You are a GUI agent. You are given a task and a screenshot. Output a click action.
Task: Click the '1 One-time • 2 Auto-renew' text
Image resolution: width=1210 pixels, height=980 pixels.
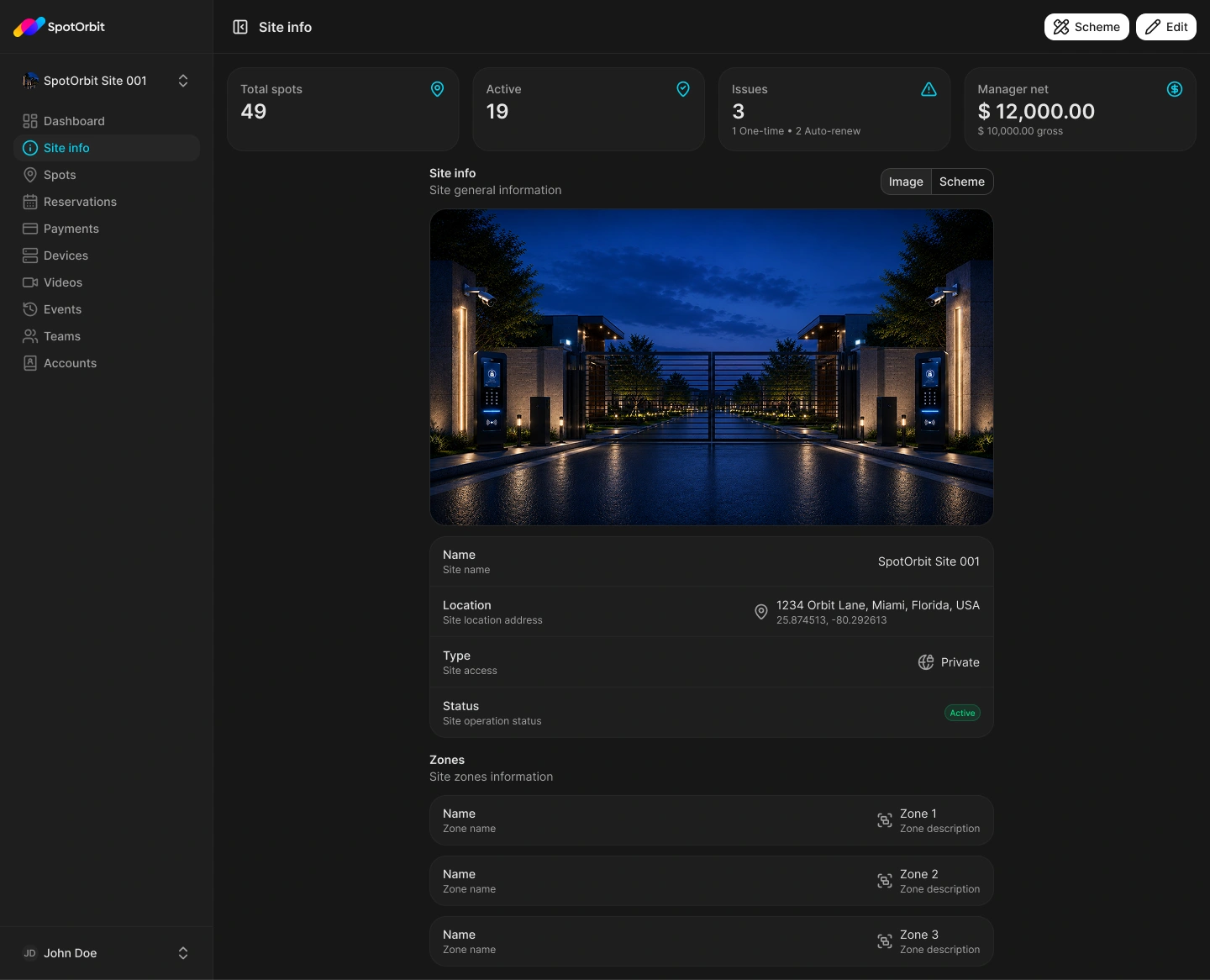coord(796,131)
